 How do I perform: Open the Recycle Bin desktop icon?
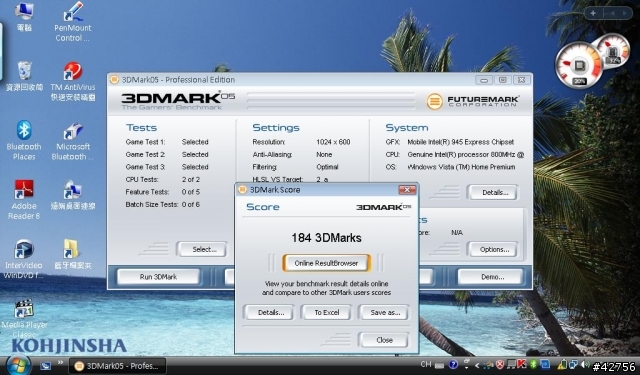(x=24, y=76)
